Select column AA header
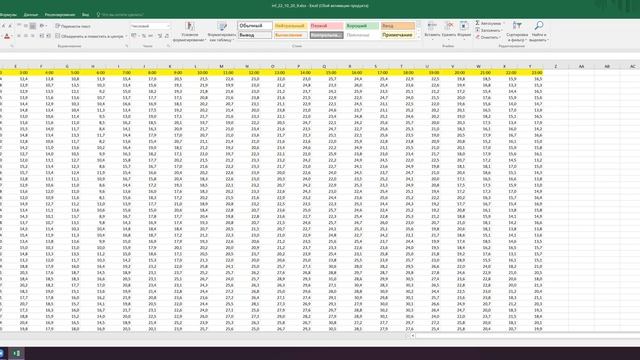Image resolution: width=640 pixels, height=360 pixels. [x=581, y=66]
